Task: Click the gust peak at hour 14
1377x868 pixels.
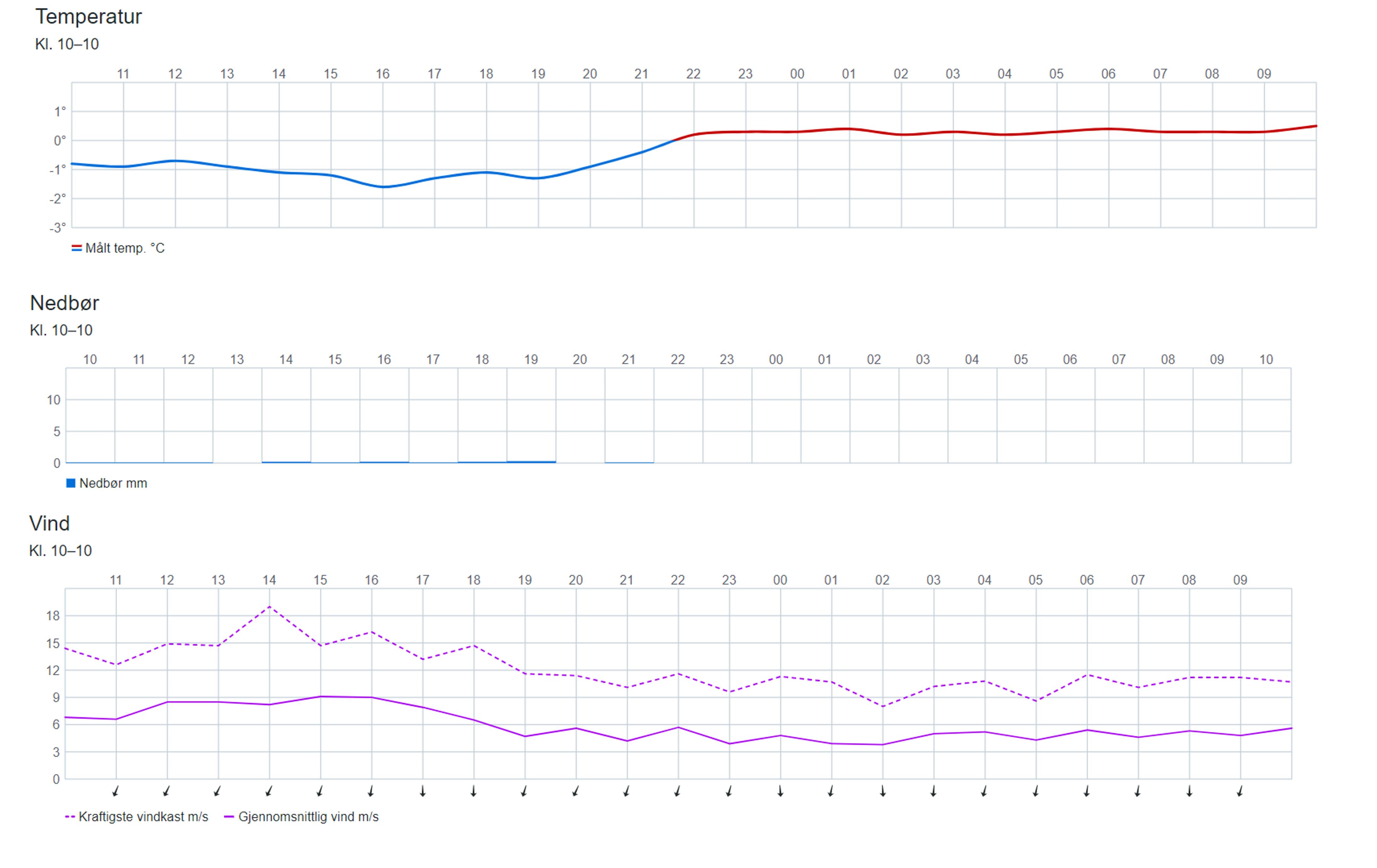Action: (x=269, y=607)
